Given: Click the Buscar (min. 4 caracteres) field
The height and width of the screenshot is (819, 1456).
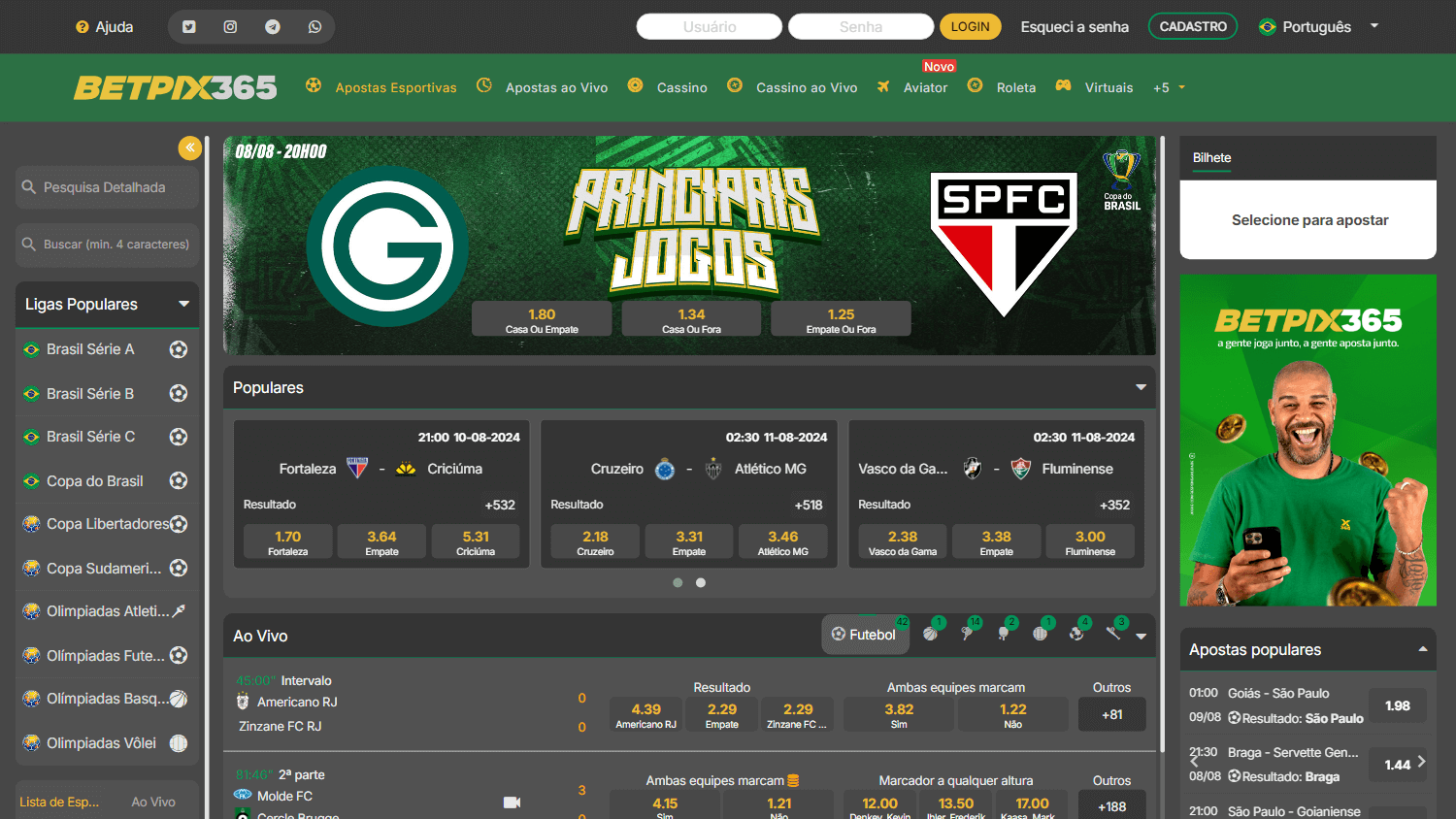Looking at the screenshot, I should [107, 245].
